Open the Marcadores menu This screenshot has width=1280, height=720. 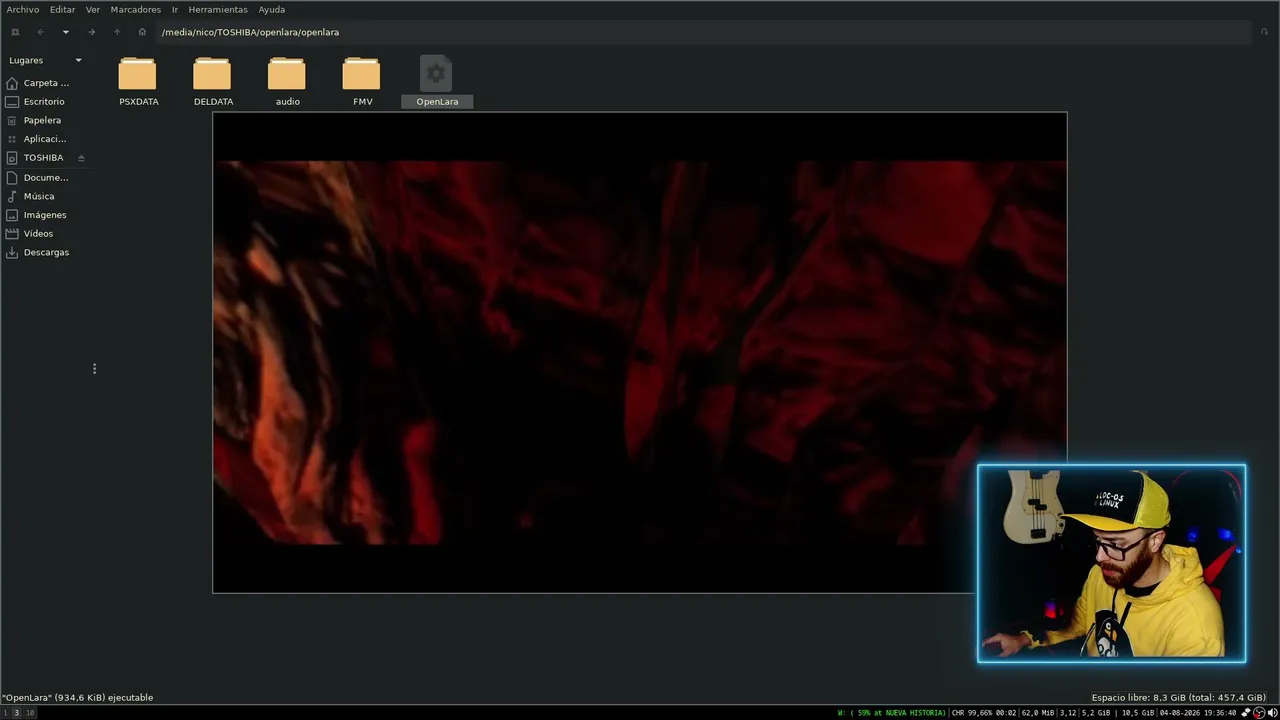135,10
